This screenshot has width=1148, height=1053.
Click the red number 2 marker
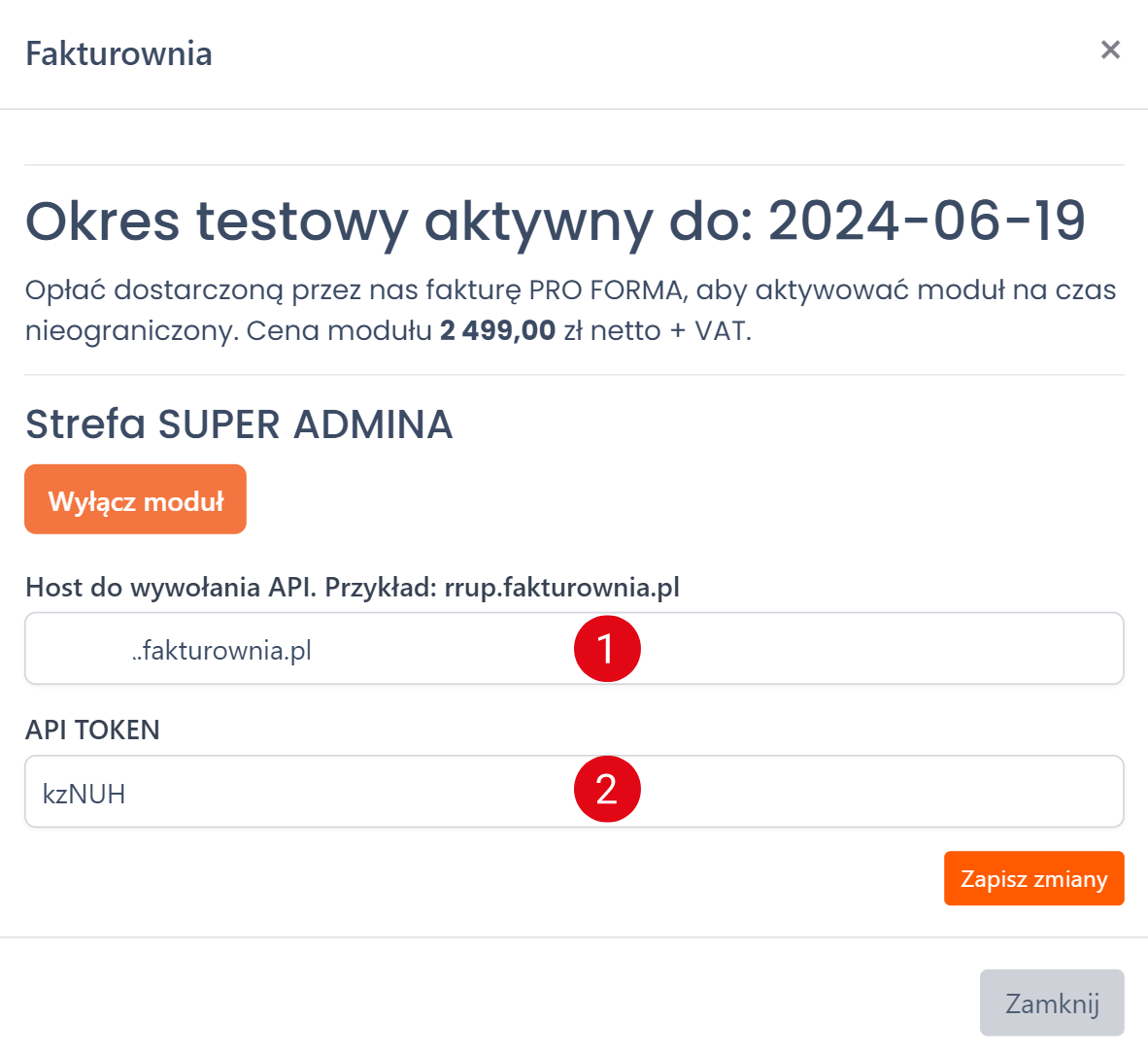pyautogui.click(x=607, y=790)
